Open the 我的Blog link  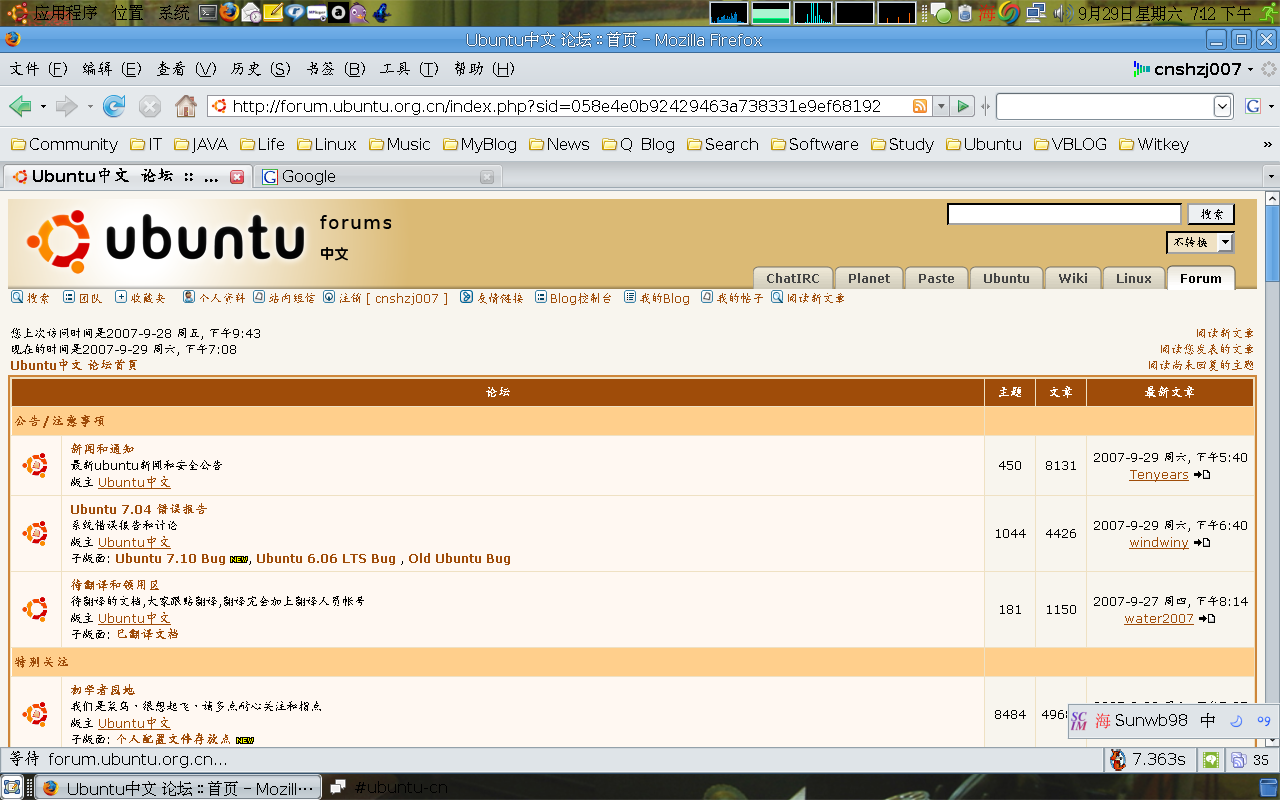pos(657,298)
